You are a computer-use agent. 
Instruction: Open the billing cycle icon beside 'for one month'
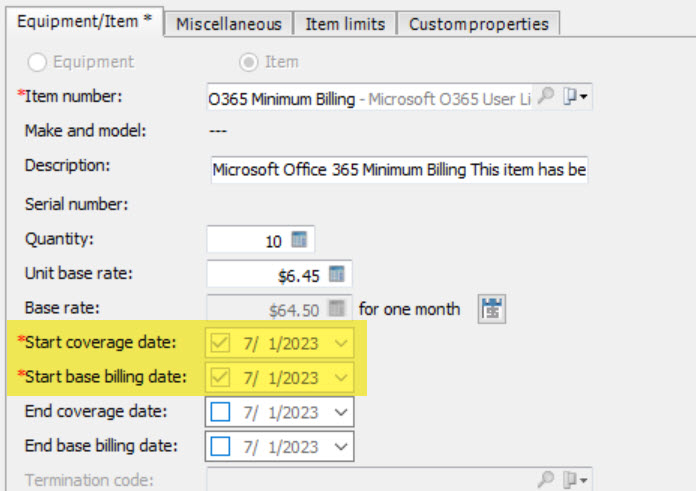tap(491, 309)
